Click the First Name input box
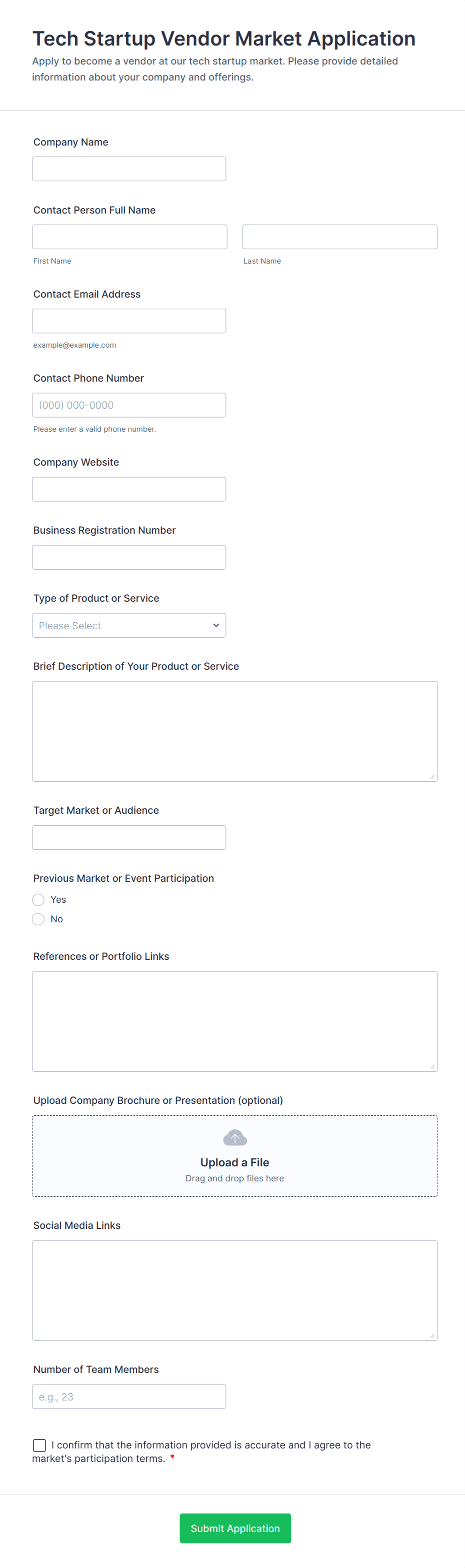 [129, 237]
